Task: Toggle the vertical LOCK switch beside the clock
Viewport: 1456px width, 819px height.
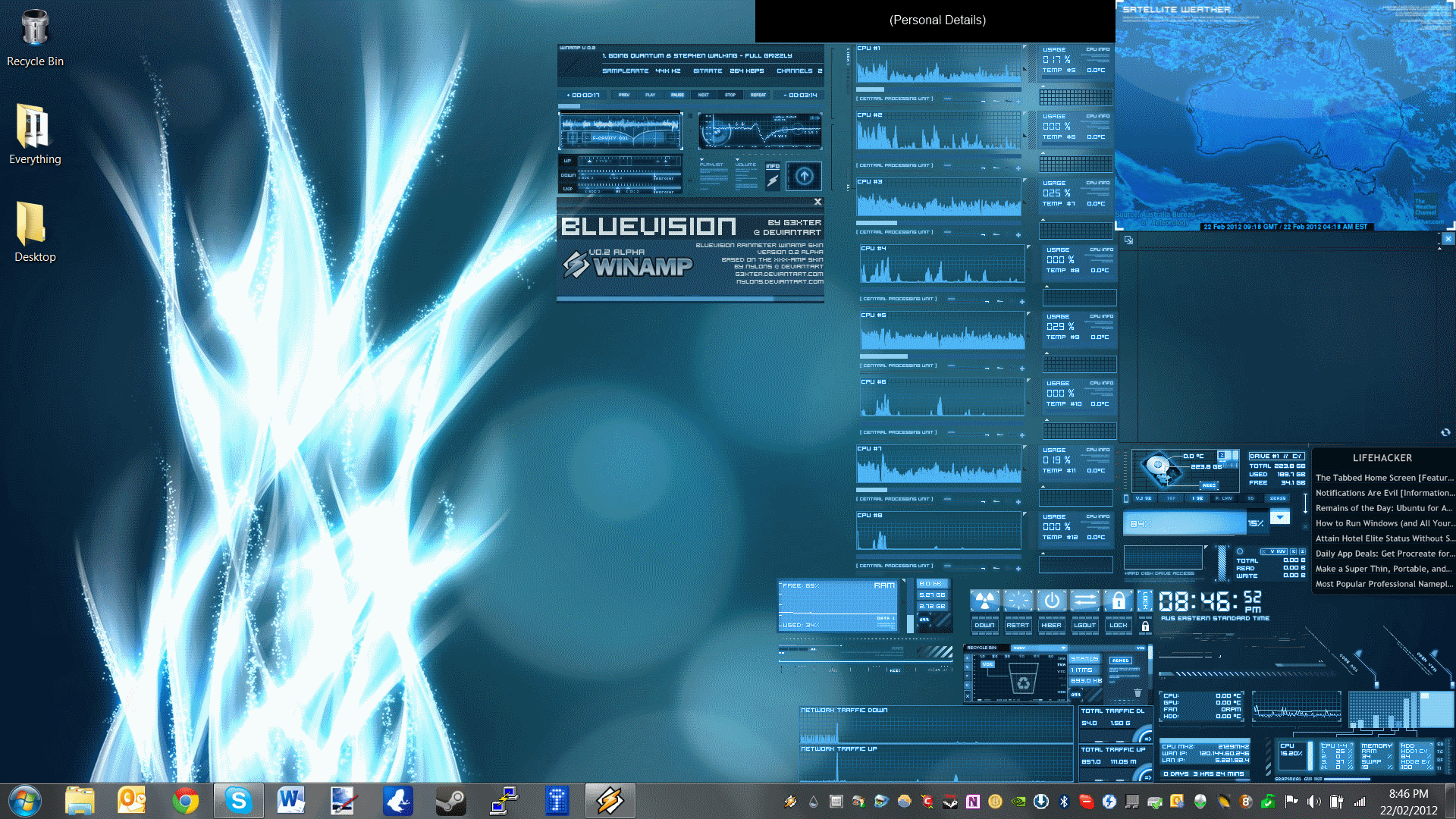Action: click(1145, 601)
